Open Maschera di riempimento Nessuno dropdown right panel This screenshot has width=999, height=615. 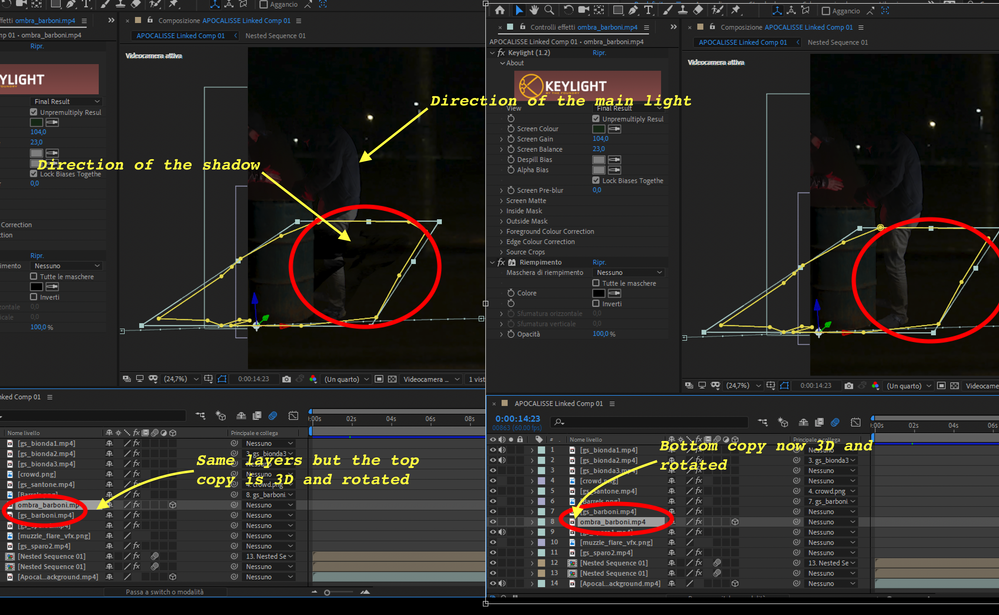pos(628,273)
